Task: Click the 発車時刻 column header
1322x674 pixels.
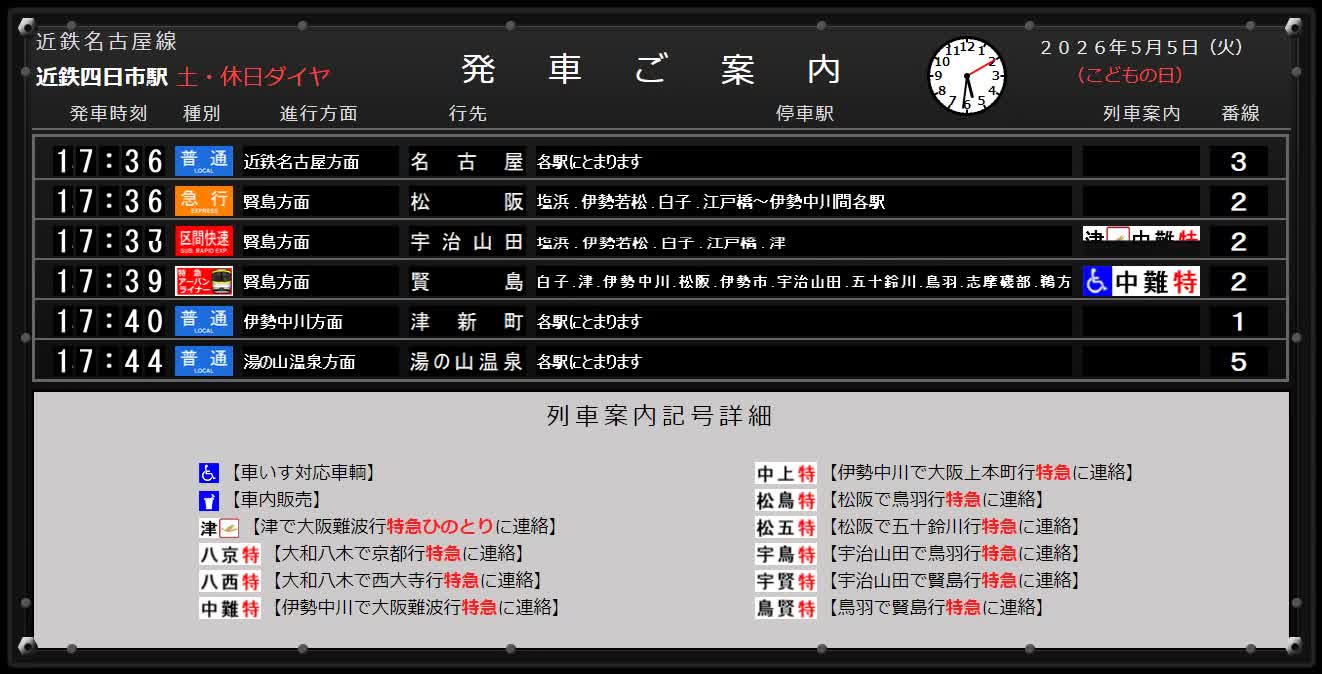Action: 108,114
